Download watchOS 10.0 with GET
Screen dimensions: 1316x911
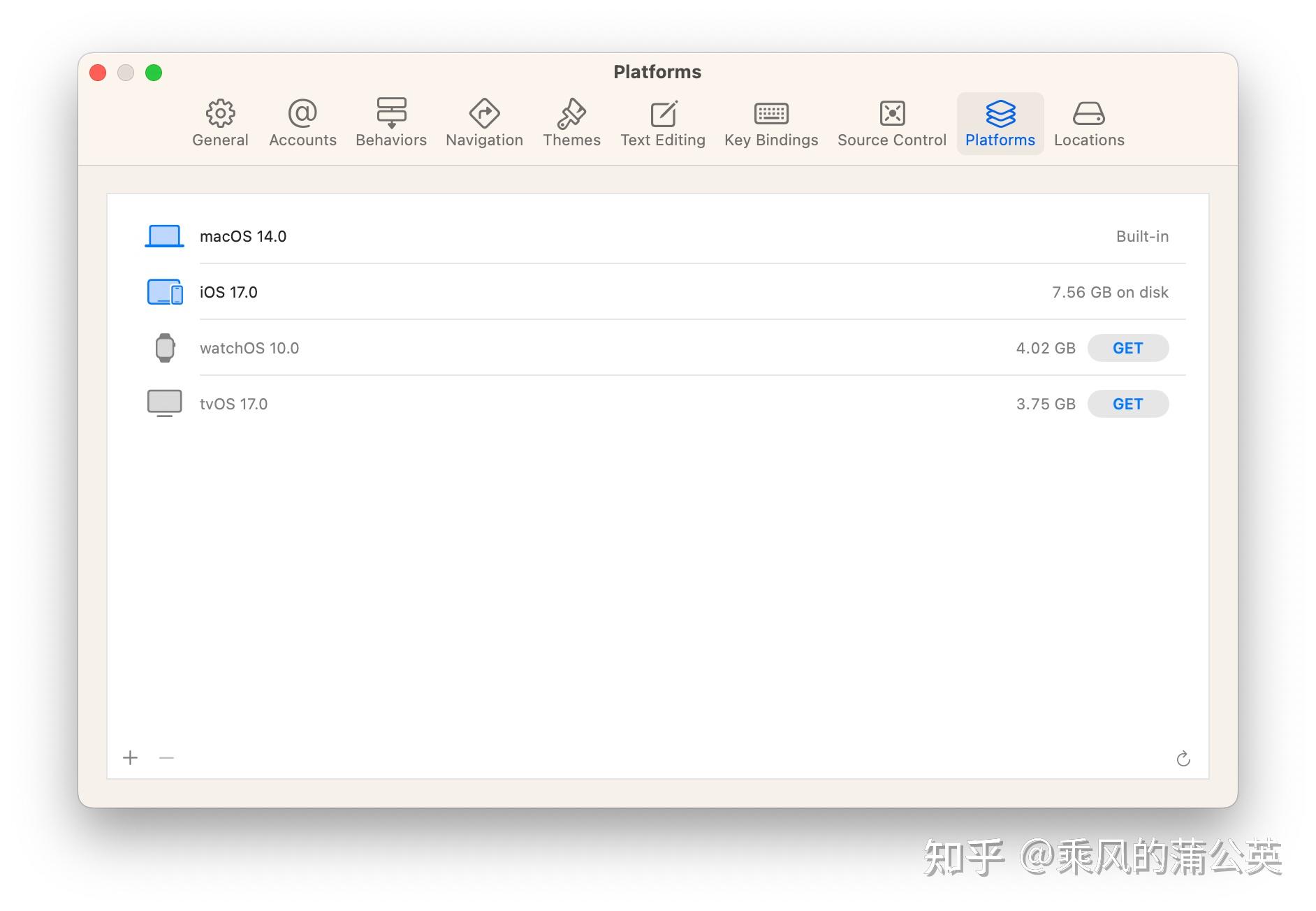click(1127, 347)
